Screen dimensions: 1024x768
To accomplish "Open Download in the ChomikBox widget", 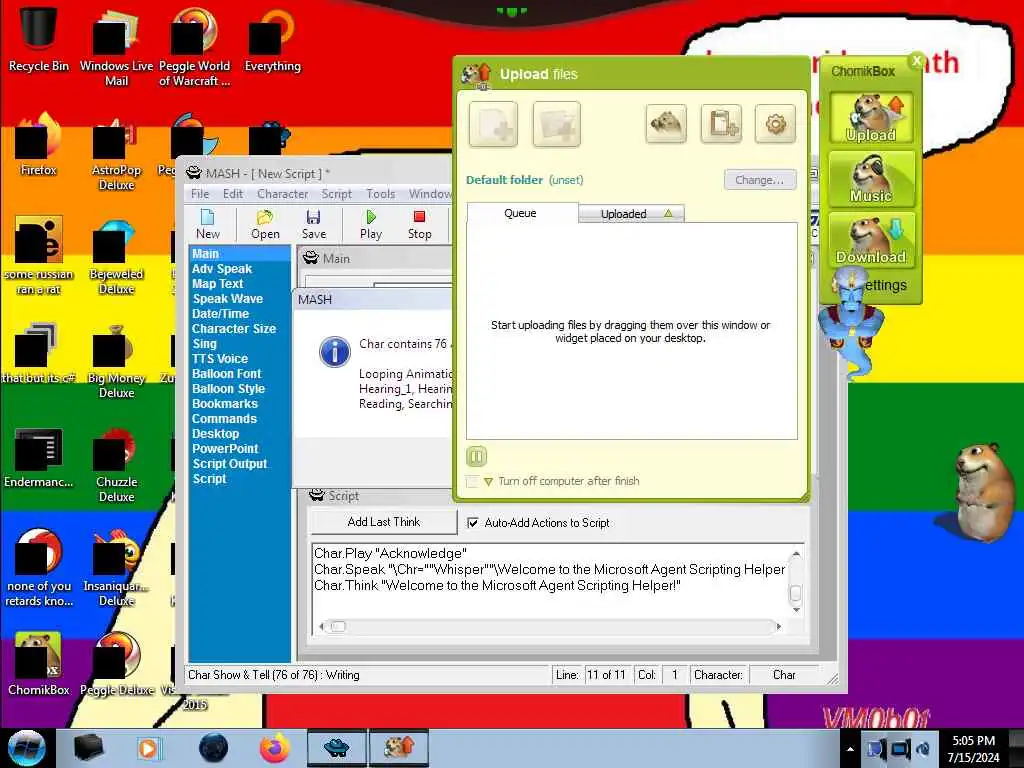I will pyautogui.click(x=871, y=239).
